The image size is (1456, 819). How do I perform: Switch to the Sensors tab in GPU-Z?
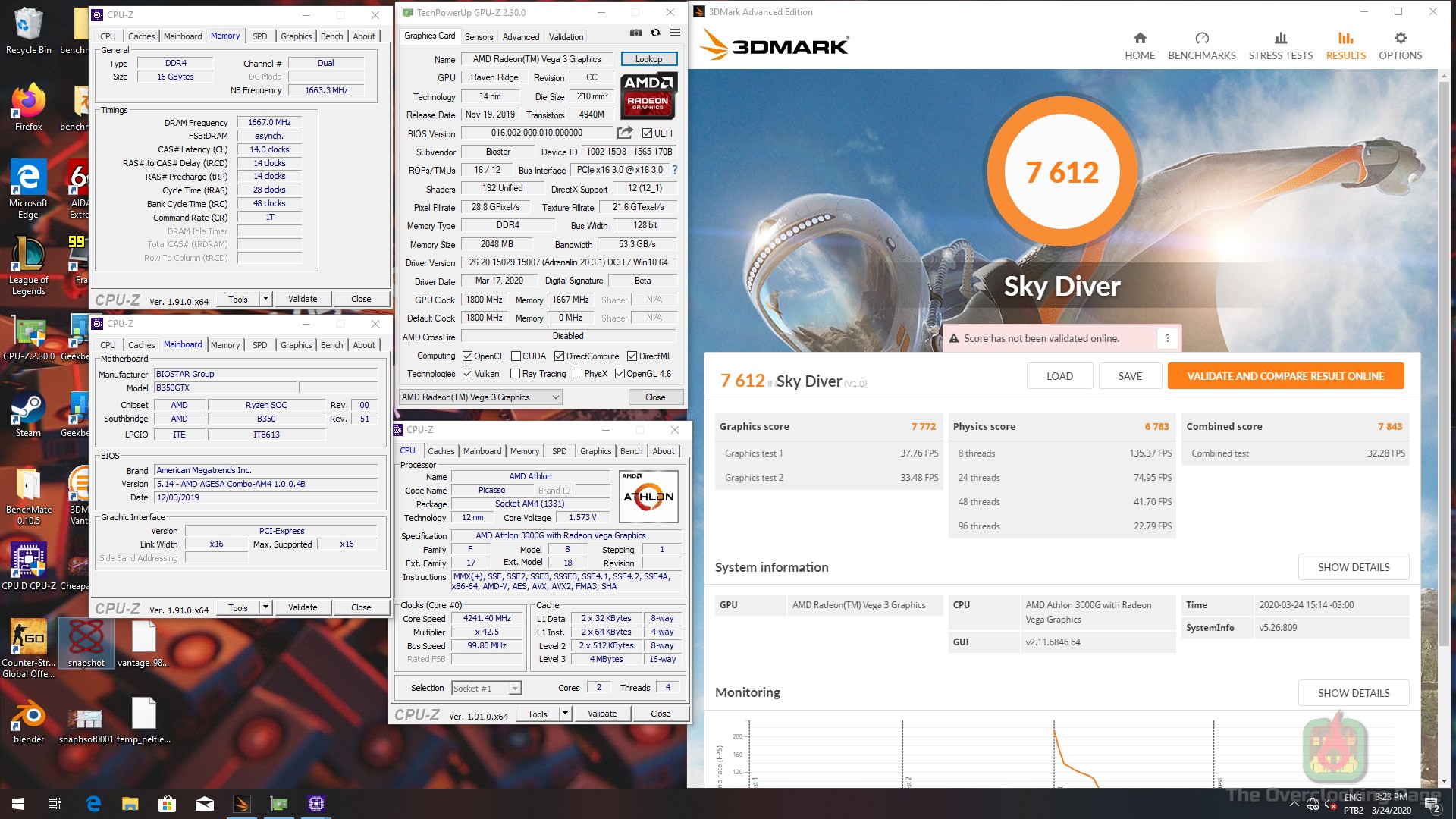[x=479, y=36]
